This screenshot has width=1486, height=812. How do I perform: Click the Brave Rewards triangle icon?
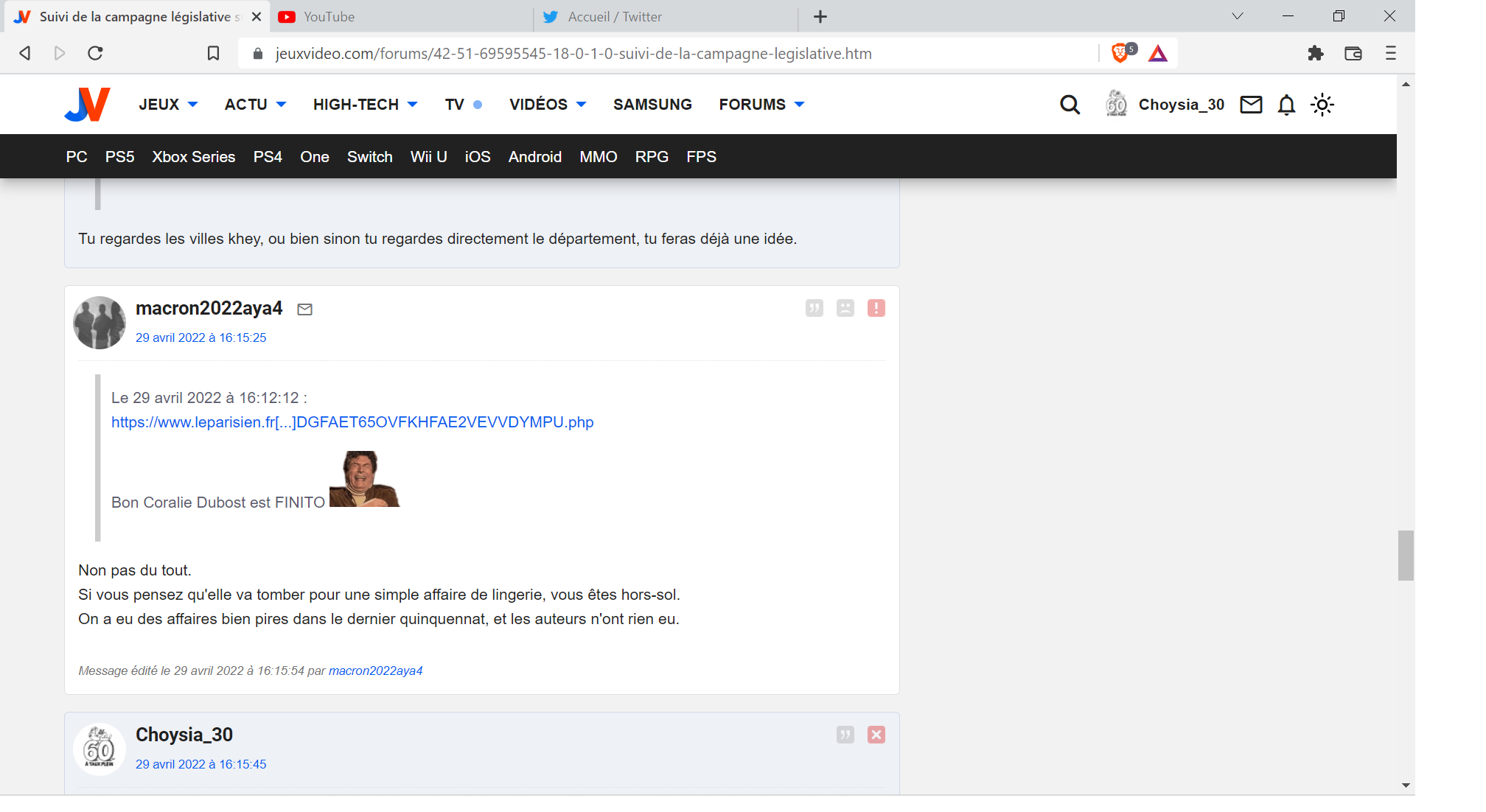pos(1158,53)
